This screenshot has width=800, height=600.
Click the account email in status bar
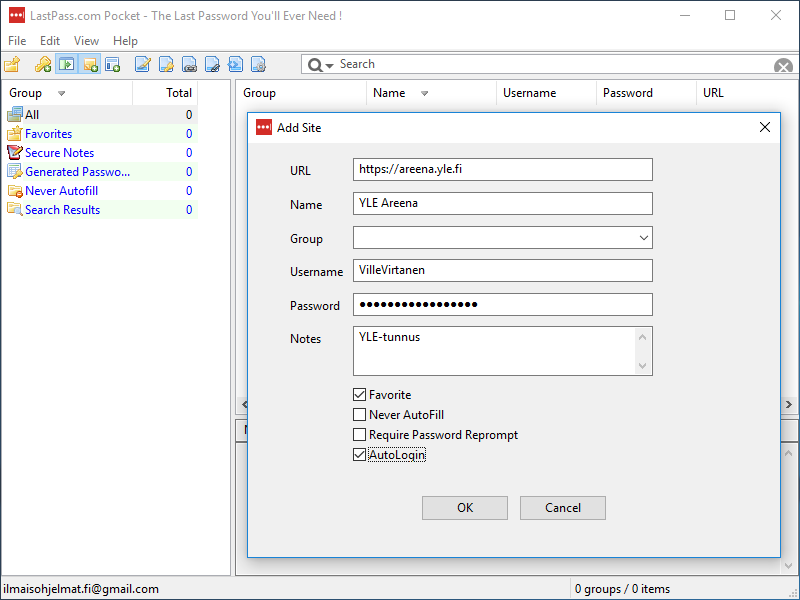click(81, 589)
